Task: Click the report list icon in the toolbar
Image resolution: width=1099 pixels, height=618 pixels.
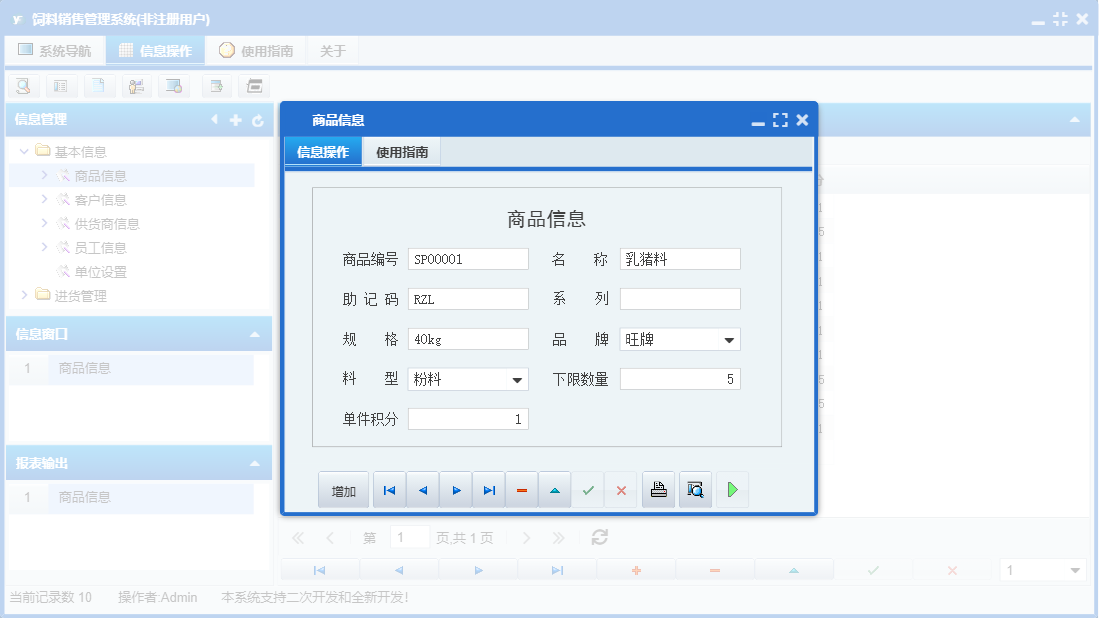Action: pos(60,86)
